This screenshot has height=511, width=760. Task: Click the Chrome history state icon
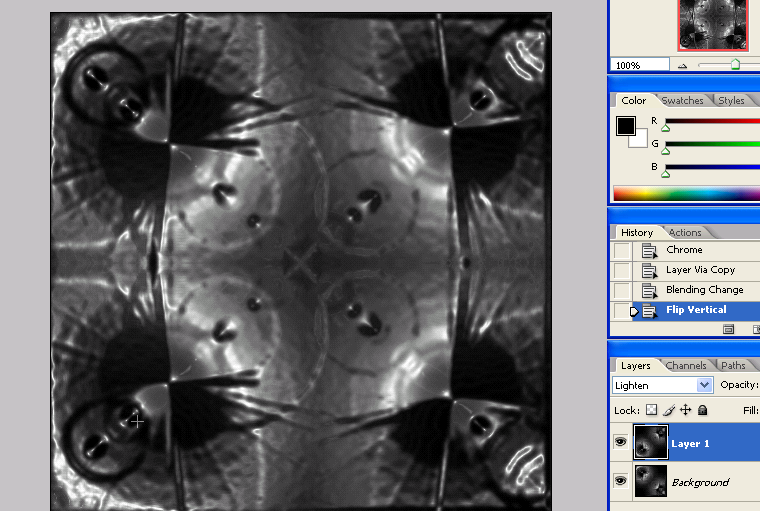[x=649, y=251]
